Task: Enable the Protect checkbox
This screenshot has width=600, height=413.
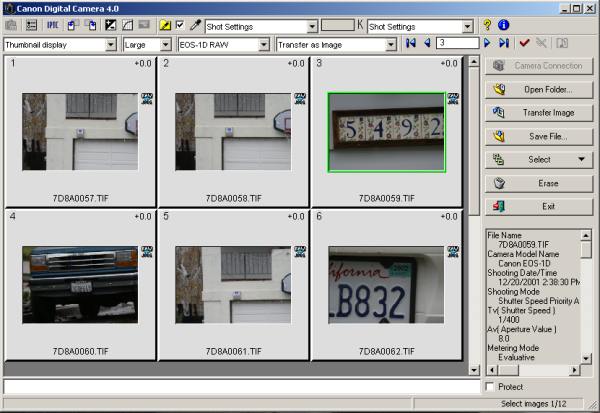Action: pos(489,387)
